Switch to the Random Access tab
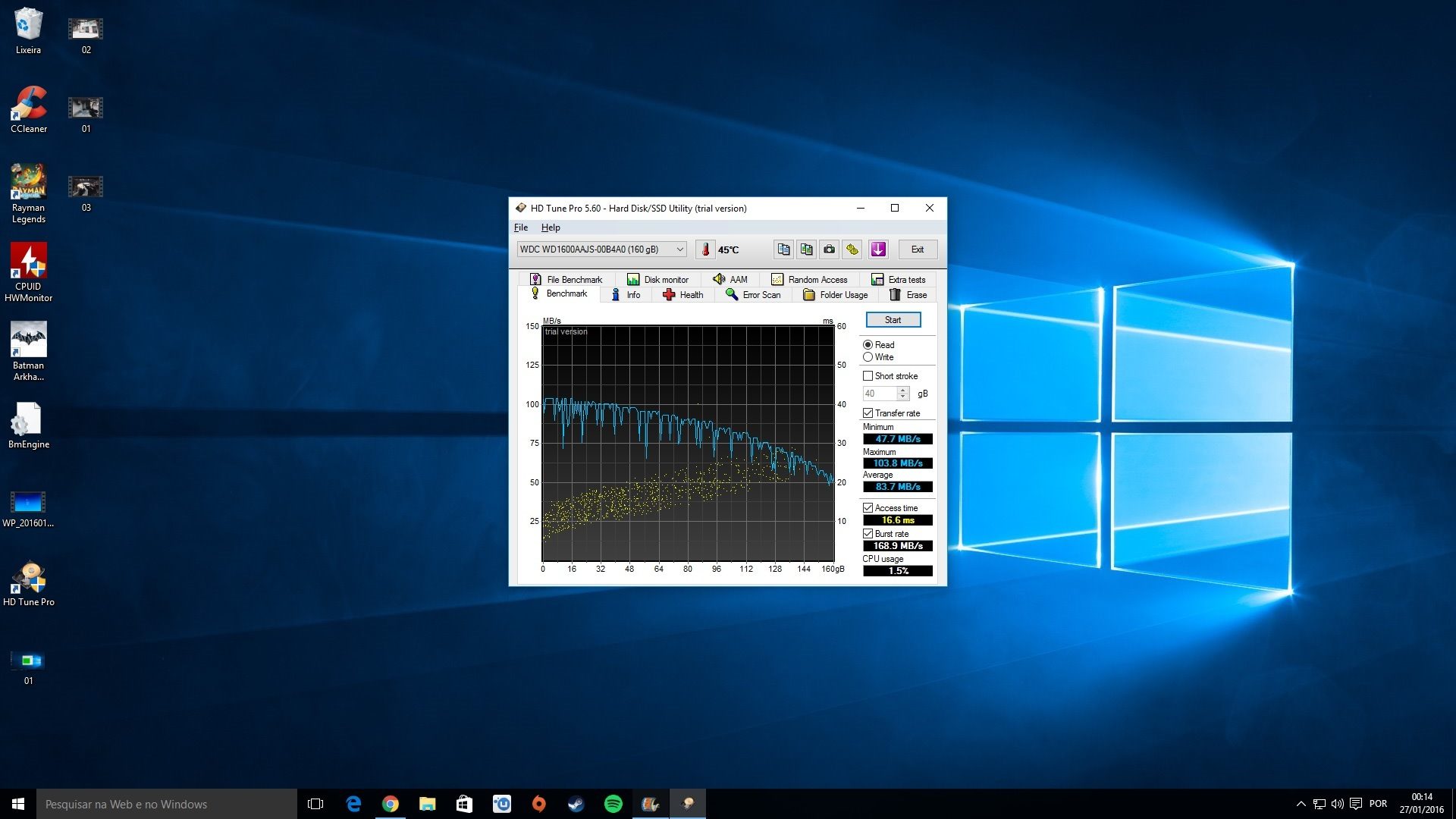1456x819 pixels. pyautogui.click(x=809, y=280)
